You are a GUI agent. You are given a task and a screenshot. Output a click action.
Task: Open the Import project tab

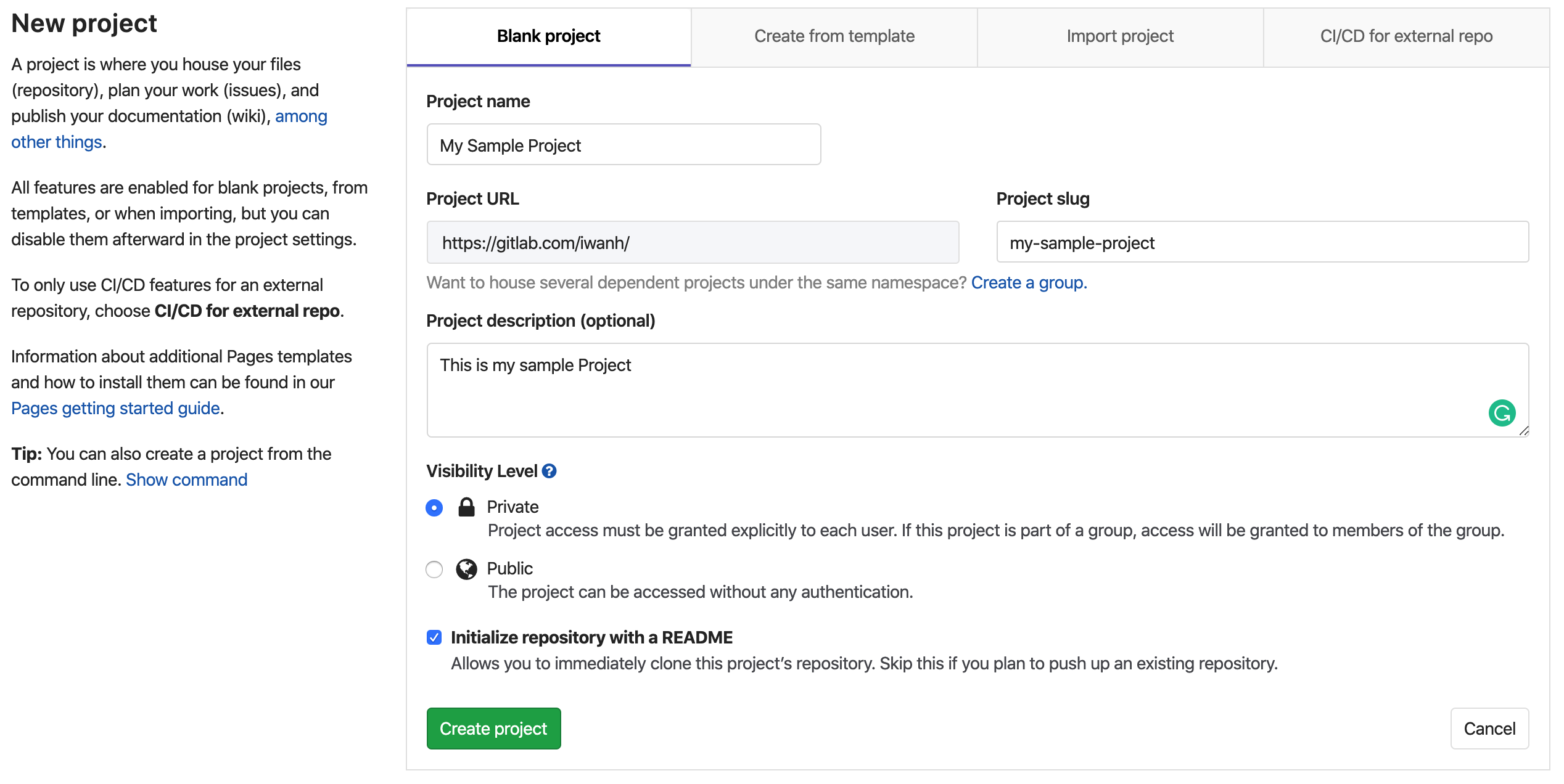click(1120, 36)
